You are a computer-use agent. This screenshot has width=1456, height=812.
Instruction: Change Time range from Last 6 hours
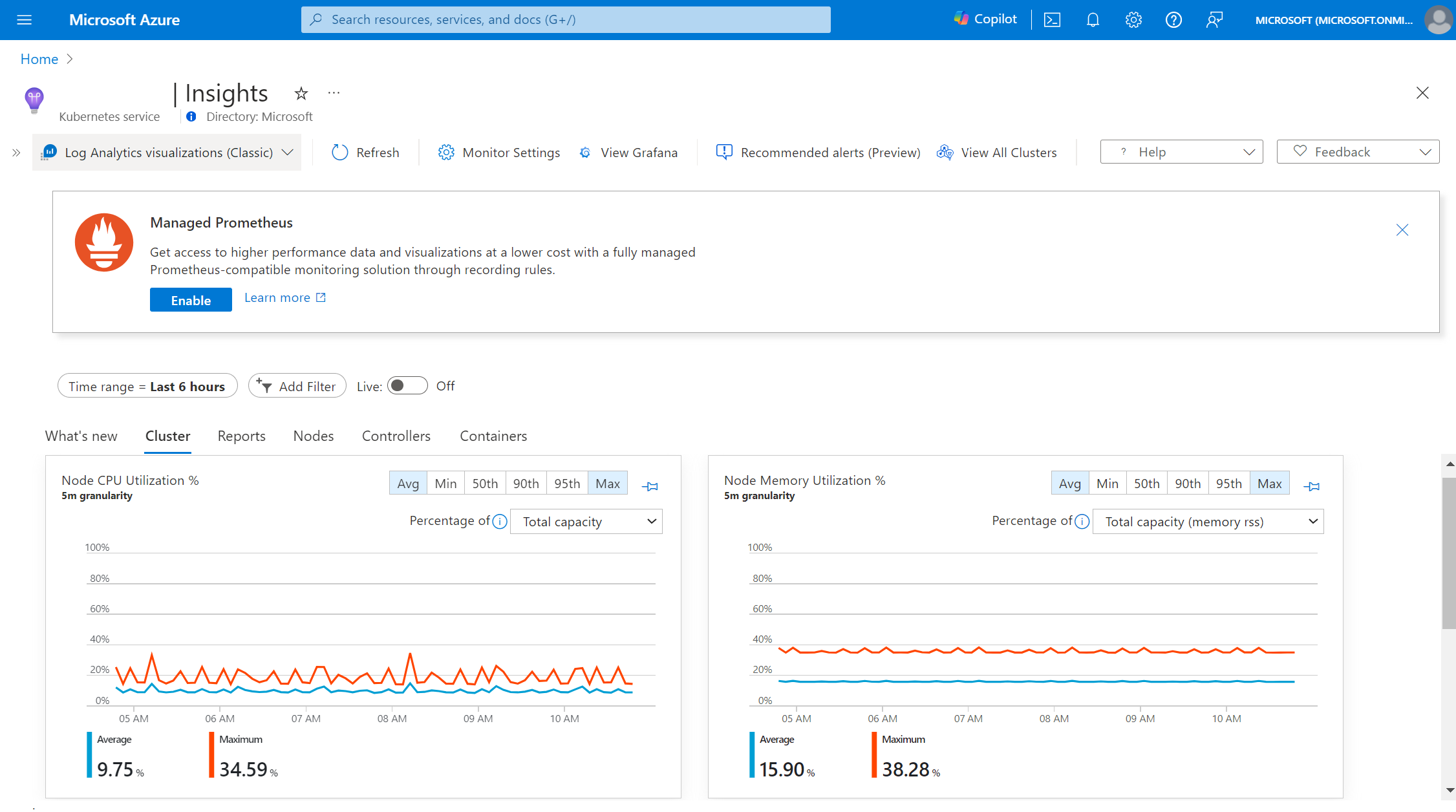(146, 386)
